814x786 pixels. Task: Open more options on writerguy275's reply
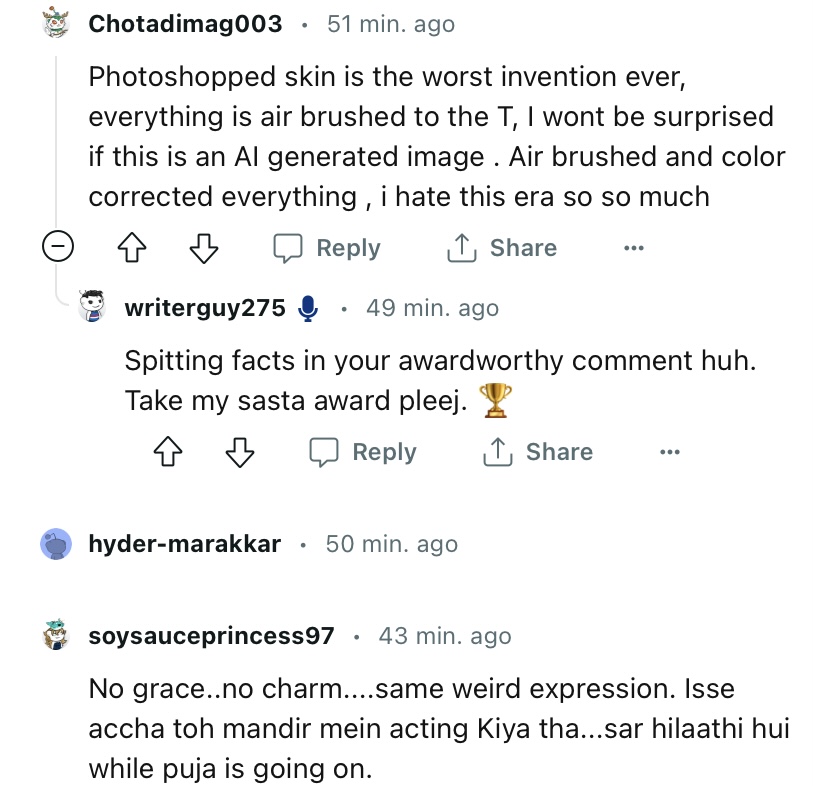click(669, 452)
